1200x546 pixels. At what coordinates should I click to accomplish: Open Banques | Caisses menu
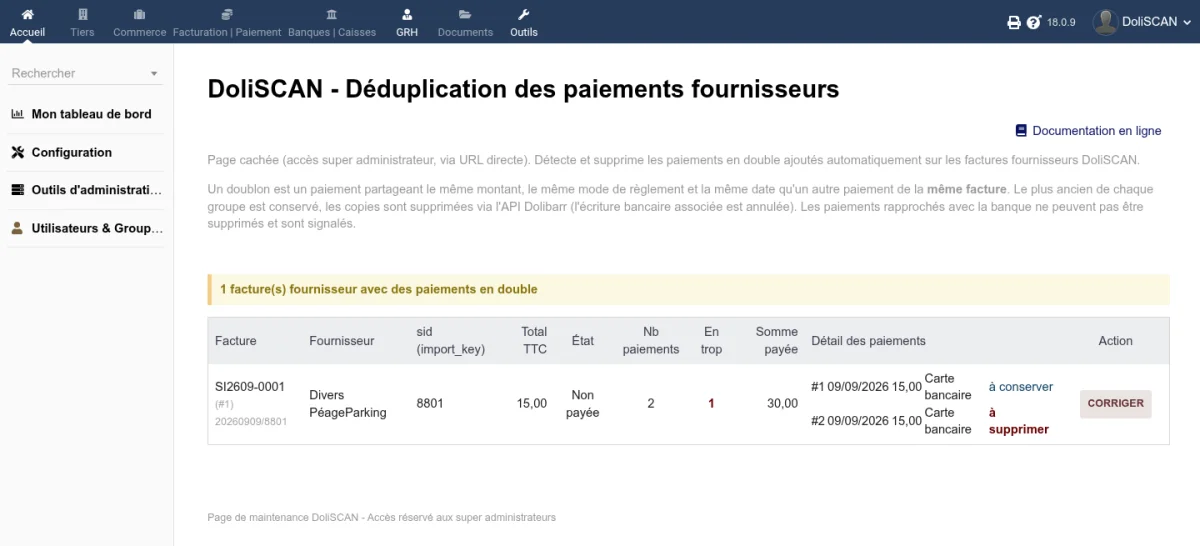click(x=332, y=22)
